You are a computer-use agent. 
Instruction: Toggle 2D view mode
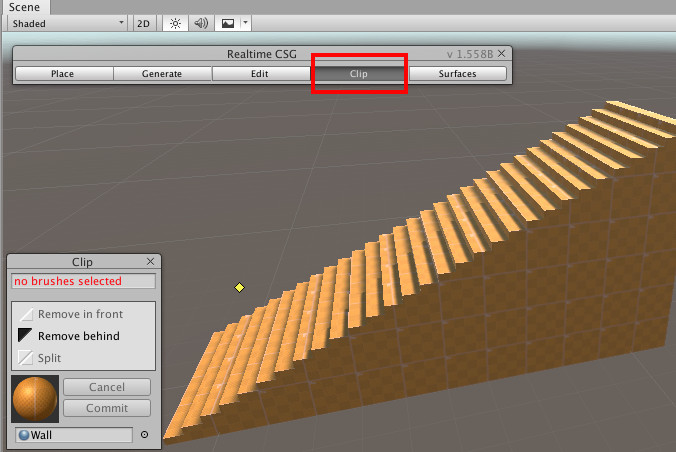coord(143,23)
